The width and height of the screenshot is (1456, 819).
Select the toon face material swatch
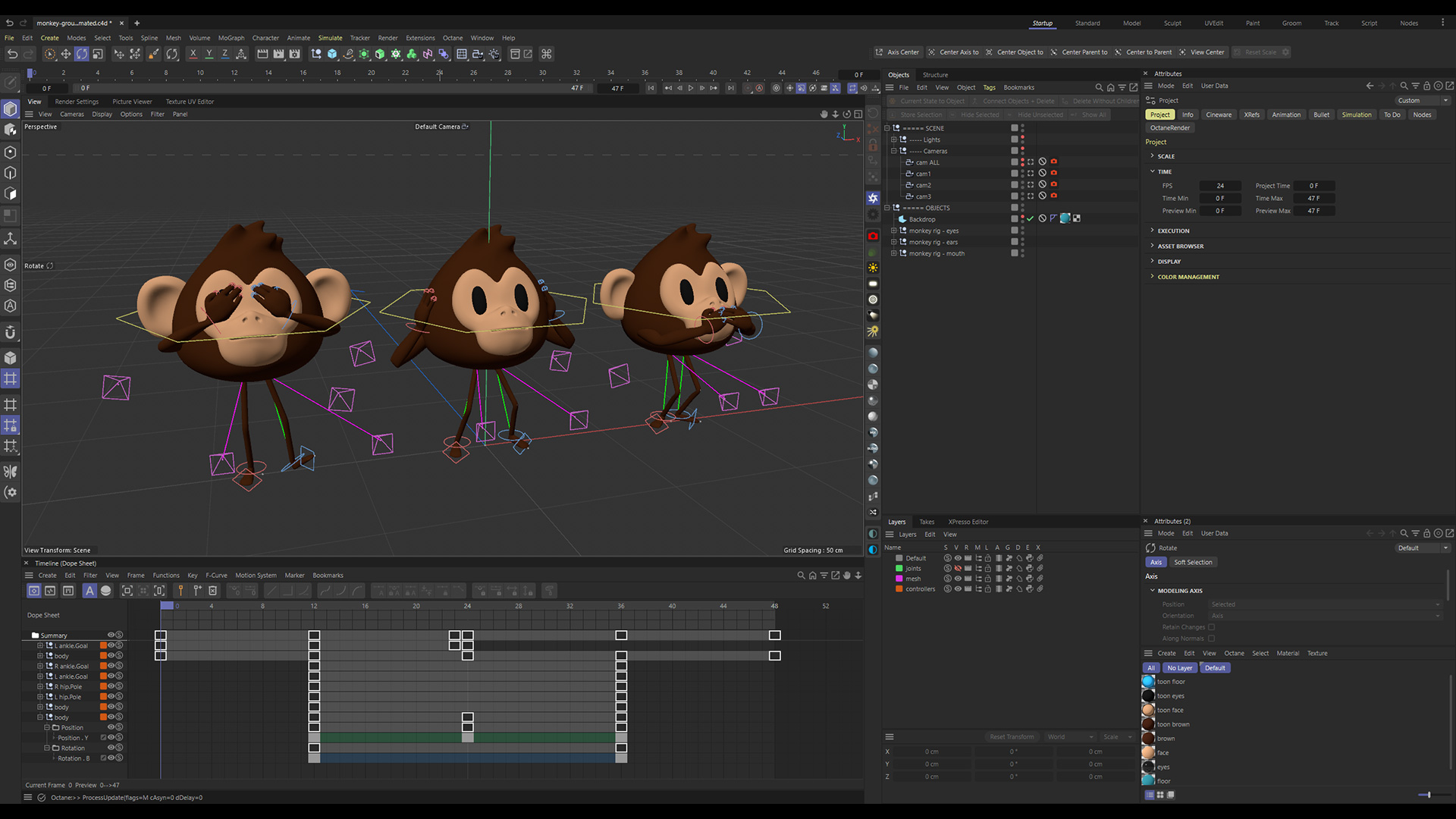(x=1148, y=710)
